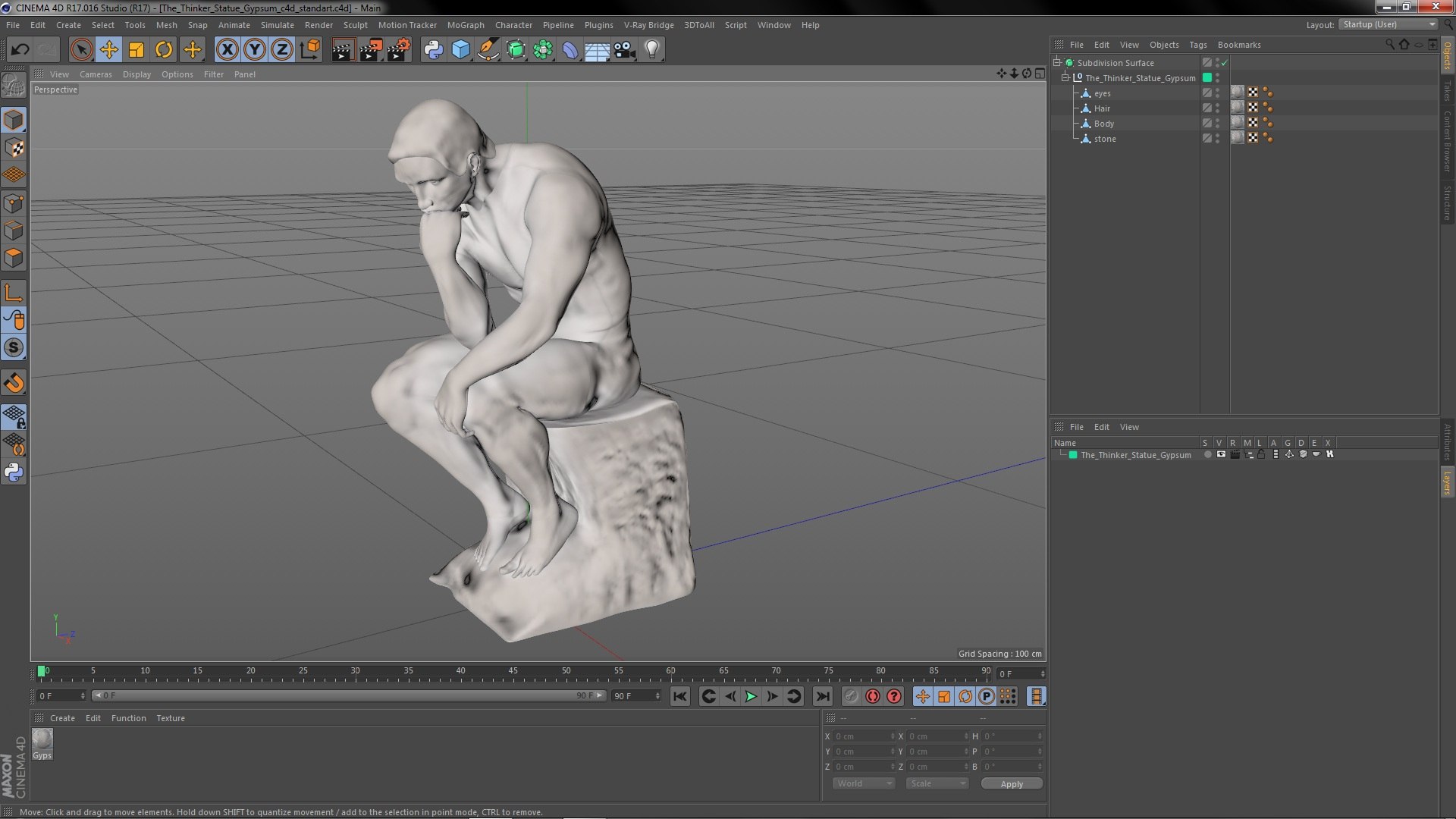Click frame 45 on the timeline ruler

click(x=513, y=671)
